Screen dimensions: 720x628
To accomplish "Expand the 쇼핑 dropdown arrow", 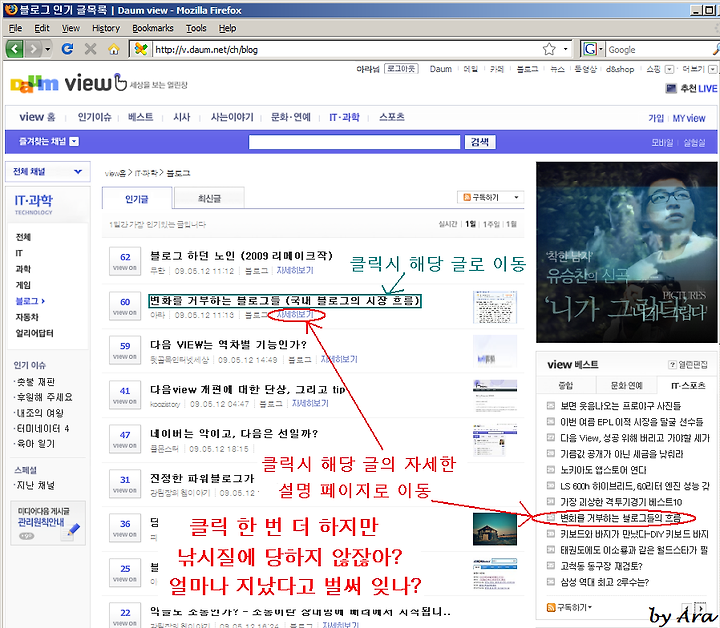I will pyautogui.click(x=669, y=69).
